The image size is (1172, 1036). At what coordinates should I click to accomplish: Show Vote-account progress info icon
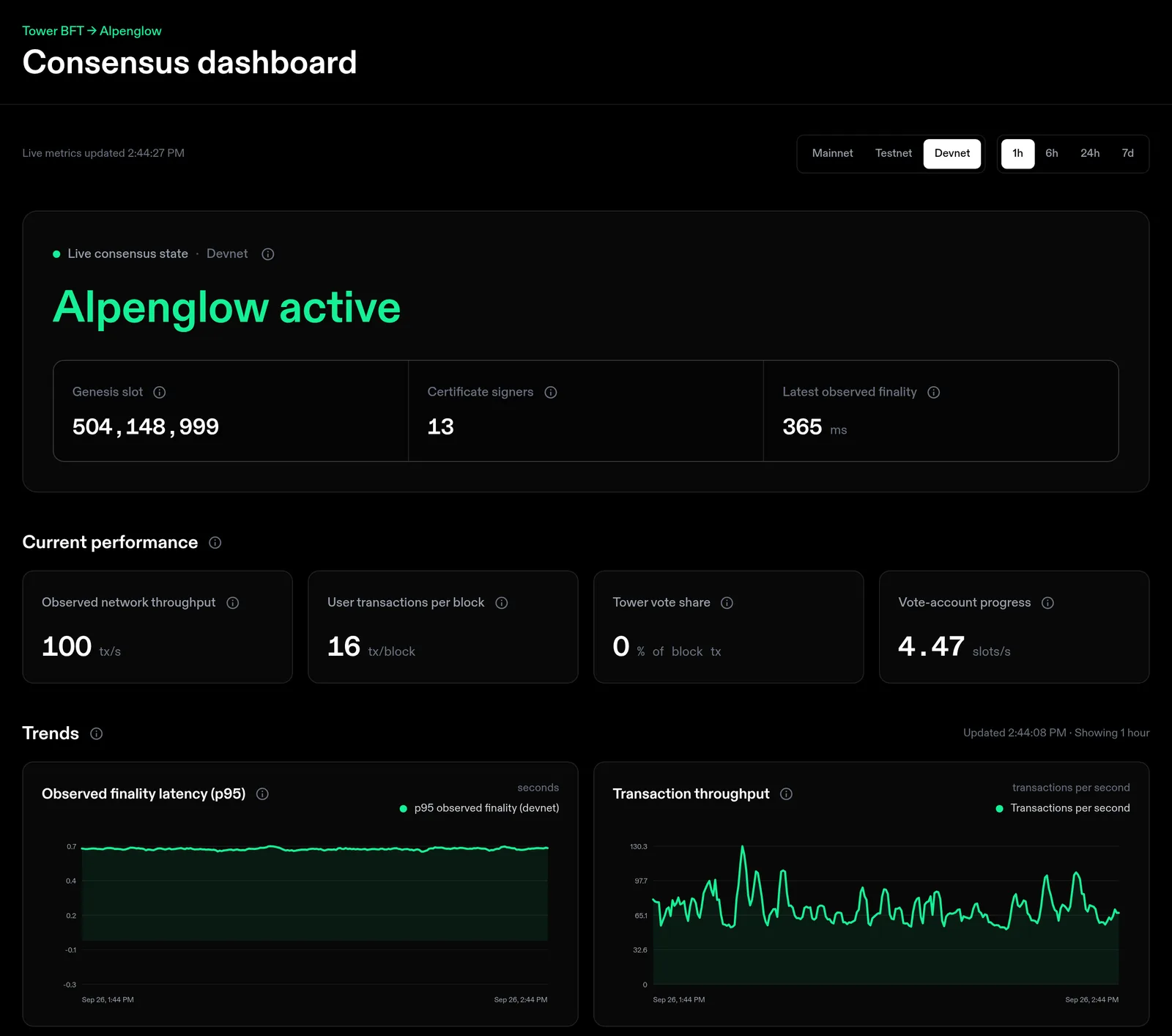(x=1048, y=603)
